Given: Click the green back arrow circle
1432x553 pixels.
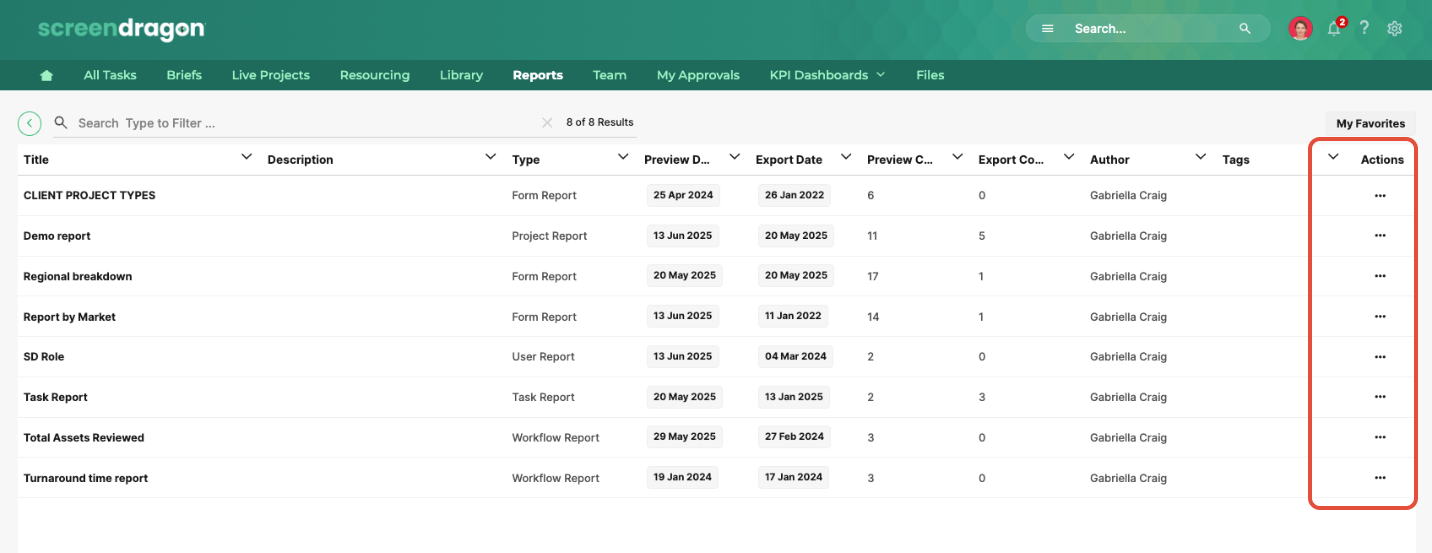Looking at the screenshot, I should click(30, 123).
